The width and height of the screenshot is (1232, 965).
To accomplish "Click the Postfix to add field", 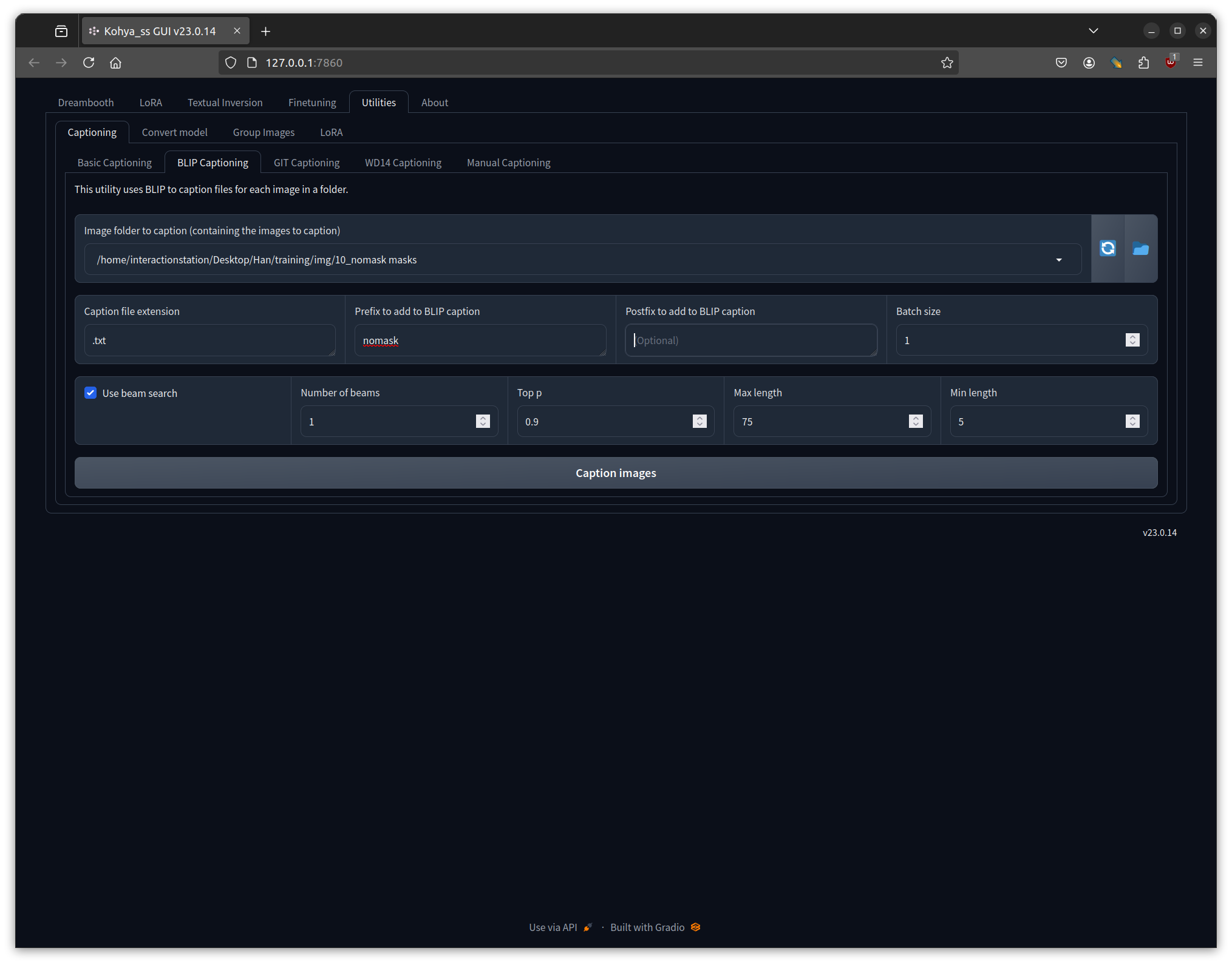I will point(751,340).
